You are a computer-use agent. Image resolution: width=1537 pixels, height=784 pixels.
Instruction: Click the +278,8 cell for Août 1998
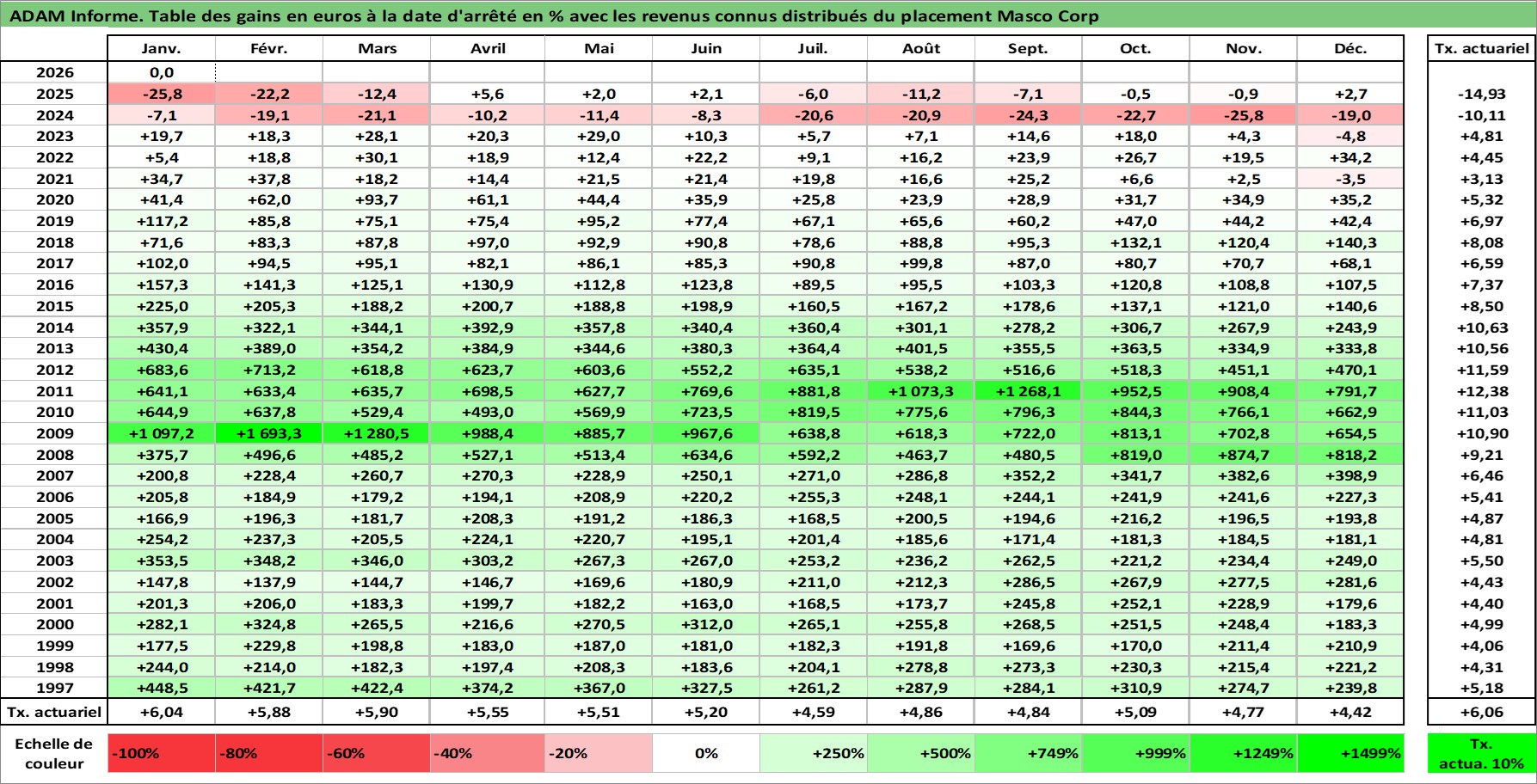coord(921,667)
